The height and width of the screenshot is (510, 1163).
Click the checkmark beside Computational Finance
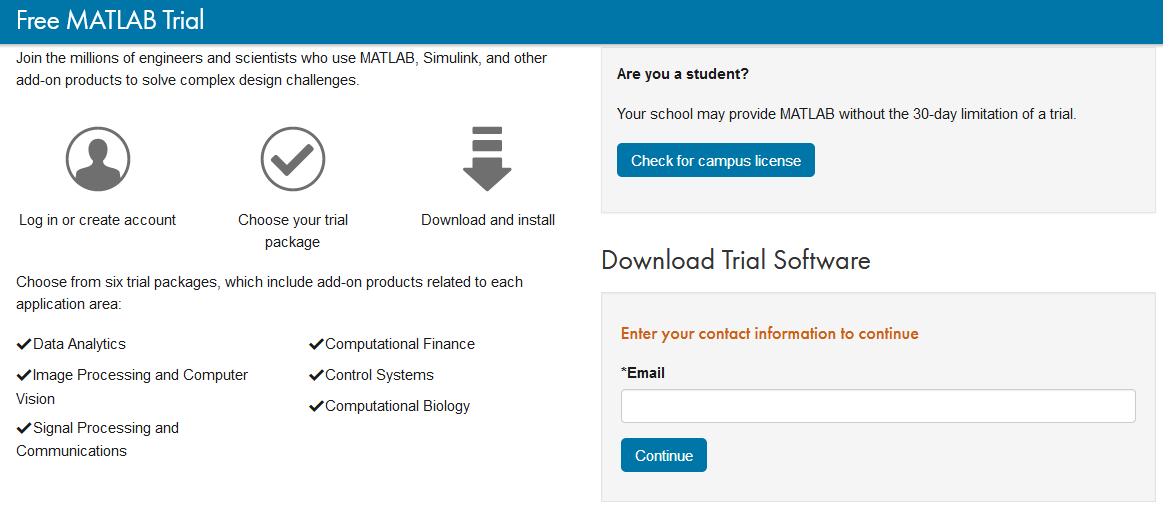(x=316, y=344)
